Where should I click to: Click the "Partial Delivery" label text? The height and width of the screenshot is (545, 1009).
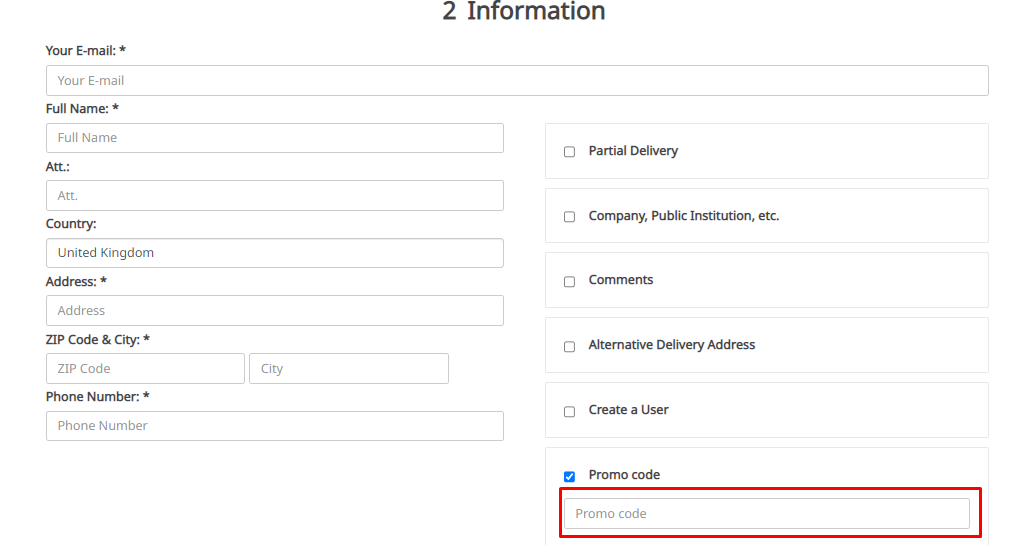coord(633,151)
